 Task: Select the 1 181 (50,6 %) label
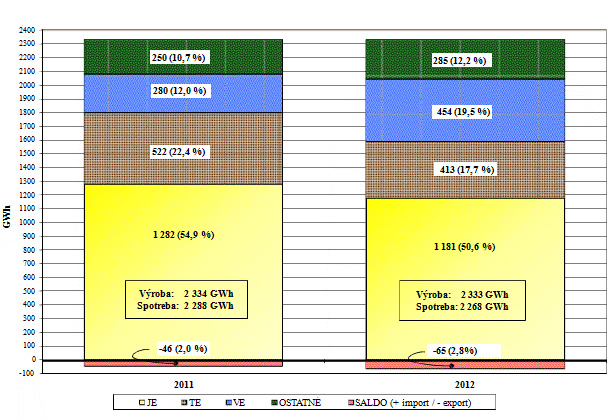click(465, 247)
